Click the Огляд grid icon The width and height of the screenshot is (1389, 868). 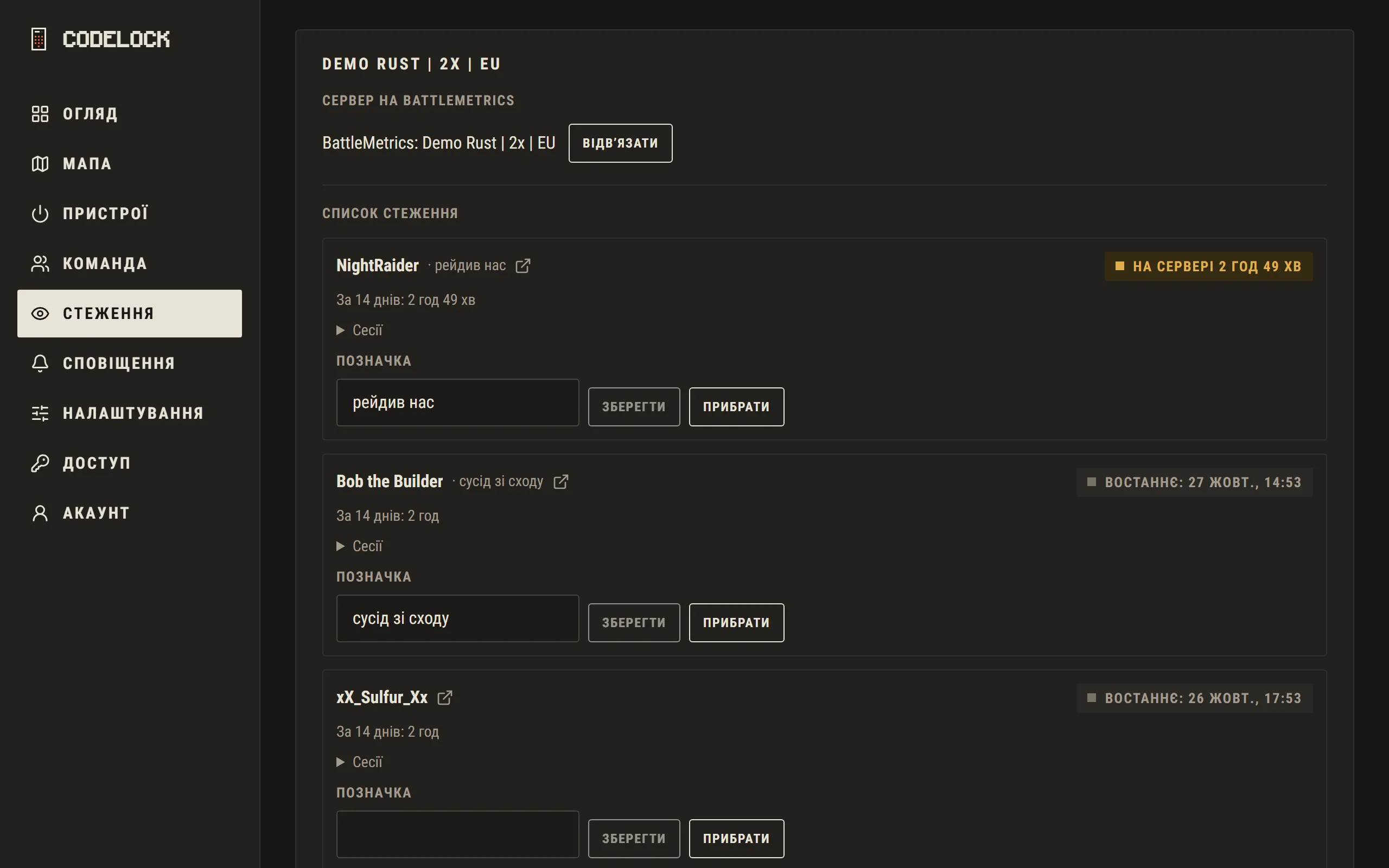click(x=40, y=114)
